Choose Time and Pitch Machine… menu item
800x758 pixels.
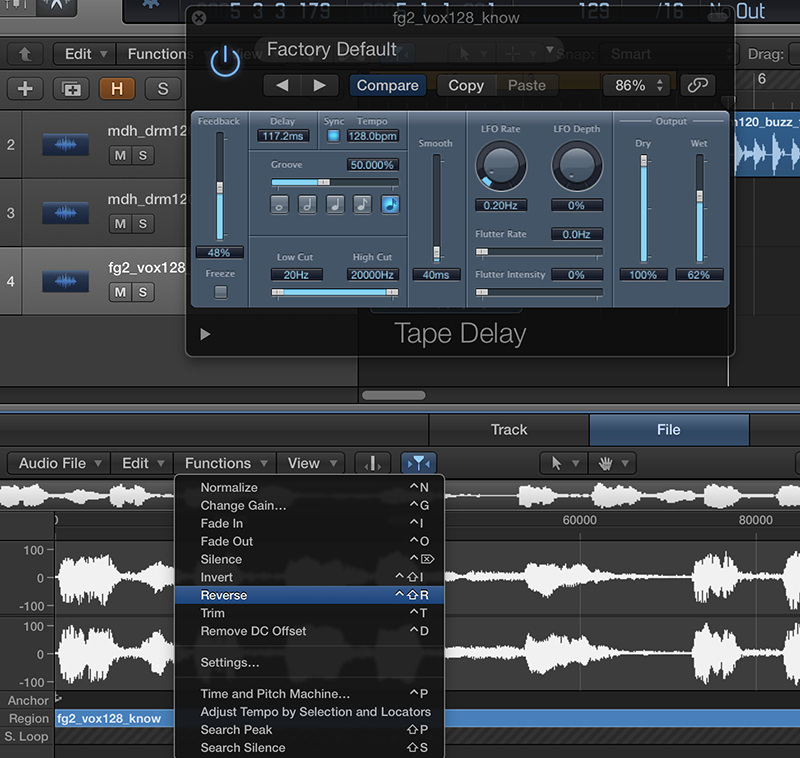tap(309, 694)
